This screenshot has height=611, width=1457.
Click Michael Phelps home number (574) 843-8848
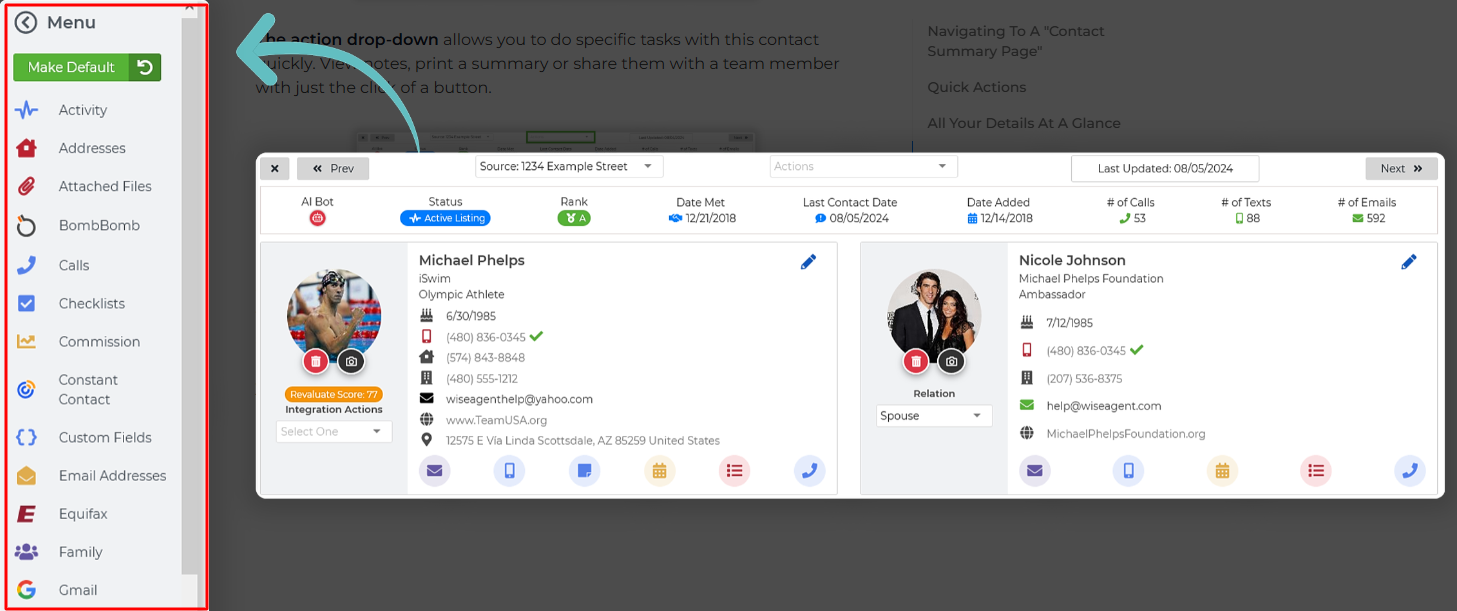click(485, 358)
